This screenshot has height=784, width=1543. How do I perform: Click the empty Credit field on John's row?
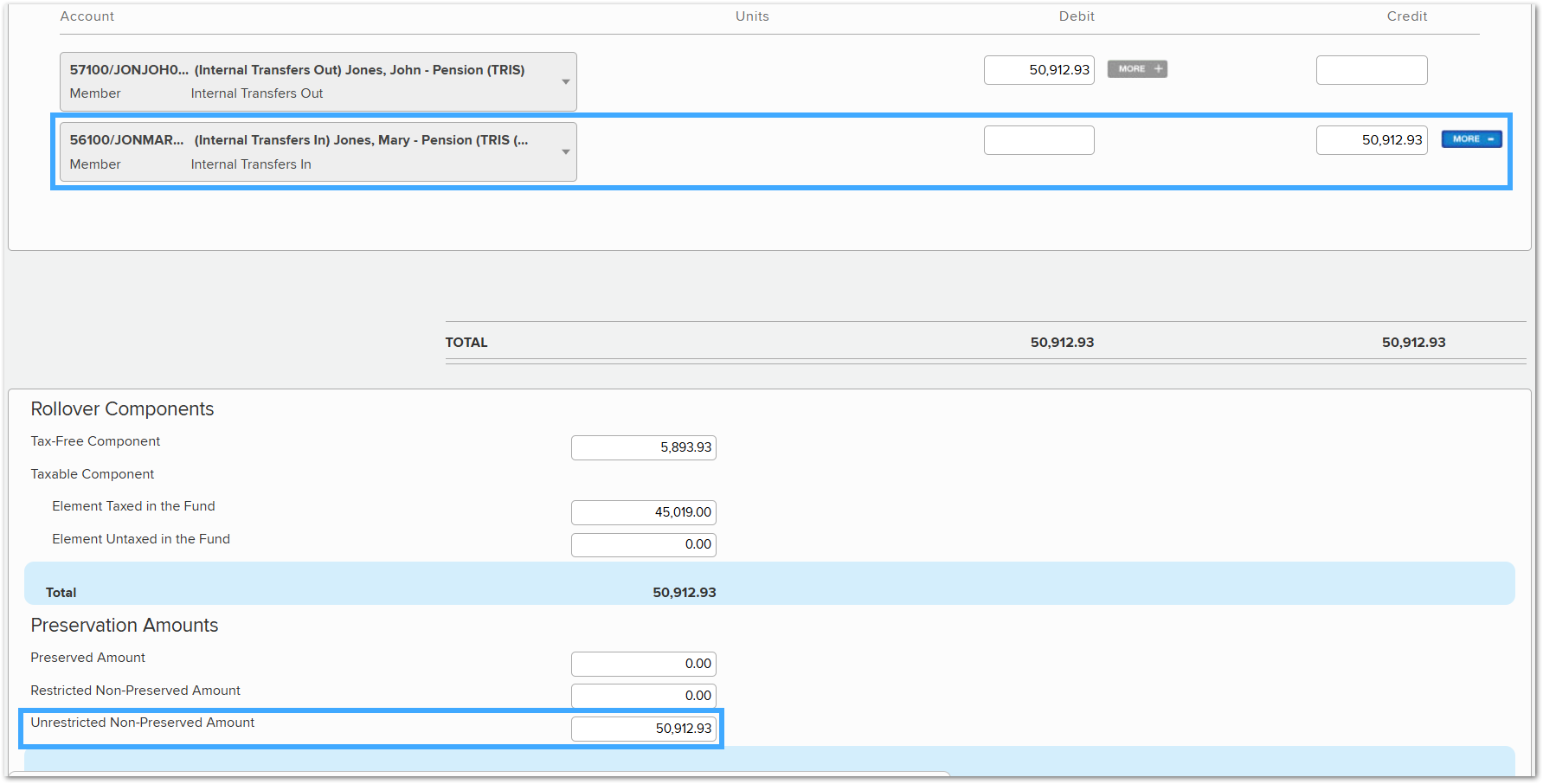click(1372, 70)
